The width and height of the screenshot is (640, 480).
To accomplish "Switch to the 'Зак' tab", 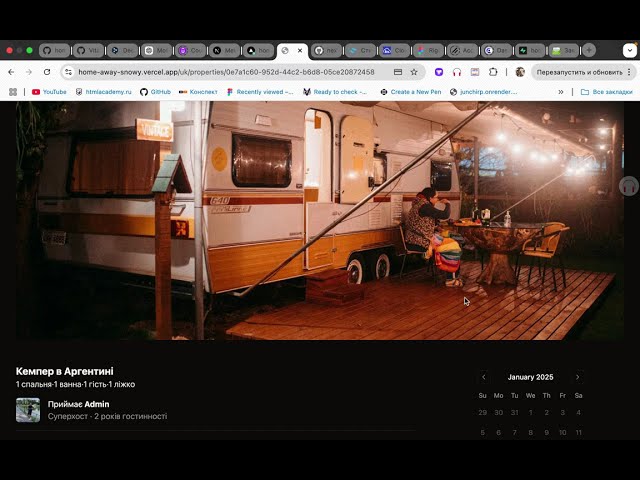I will (x=564, y=51).
